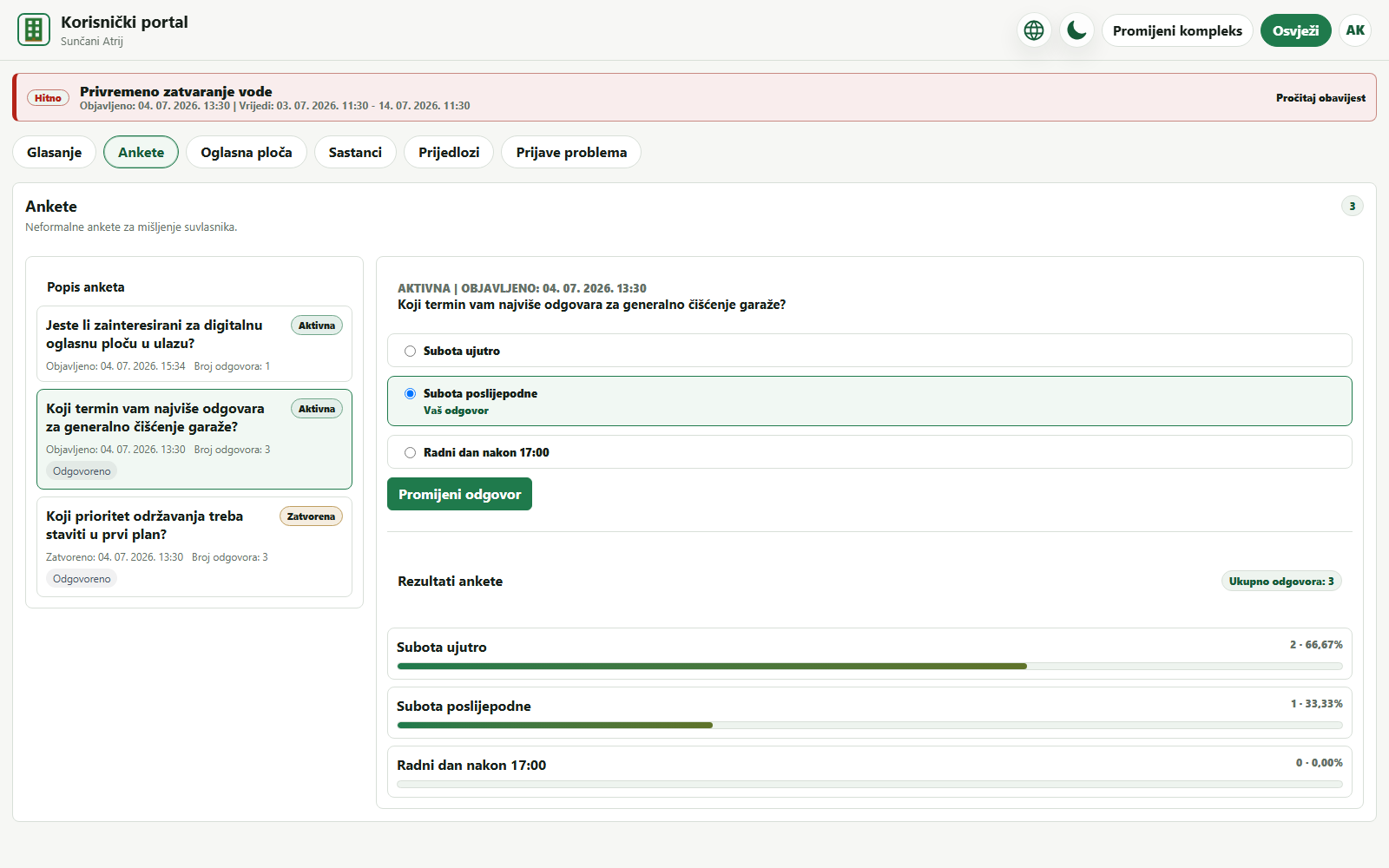Click Odgovoreno tag on garage survey
The width and height of the screenshot is (1389, 868).
tap(82, 471)
